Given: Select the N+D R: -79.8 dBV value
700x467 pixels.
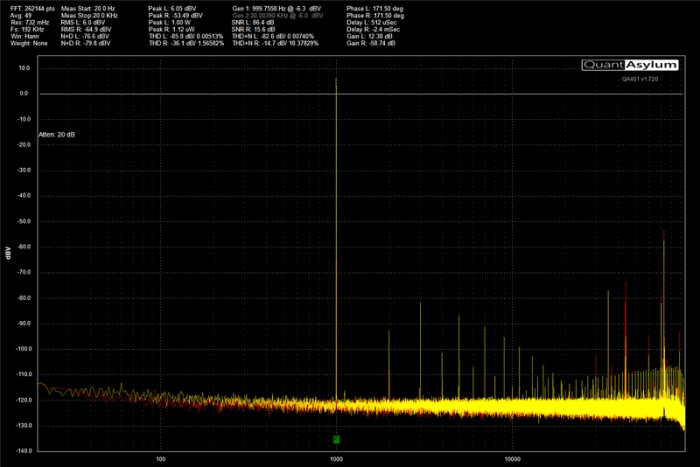Looking at the screenshot, I should [86, 43].
